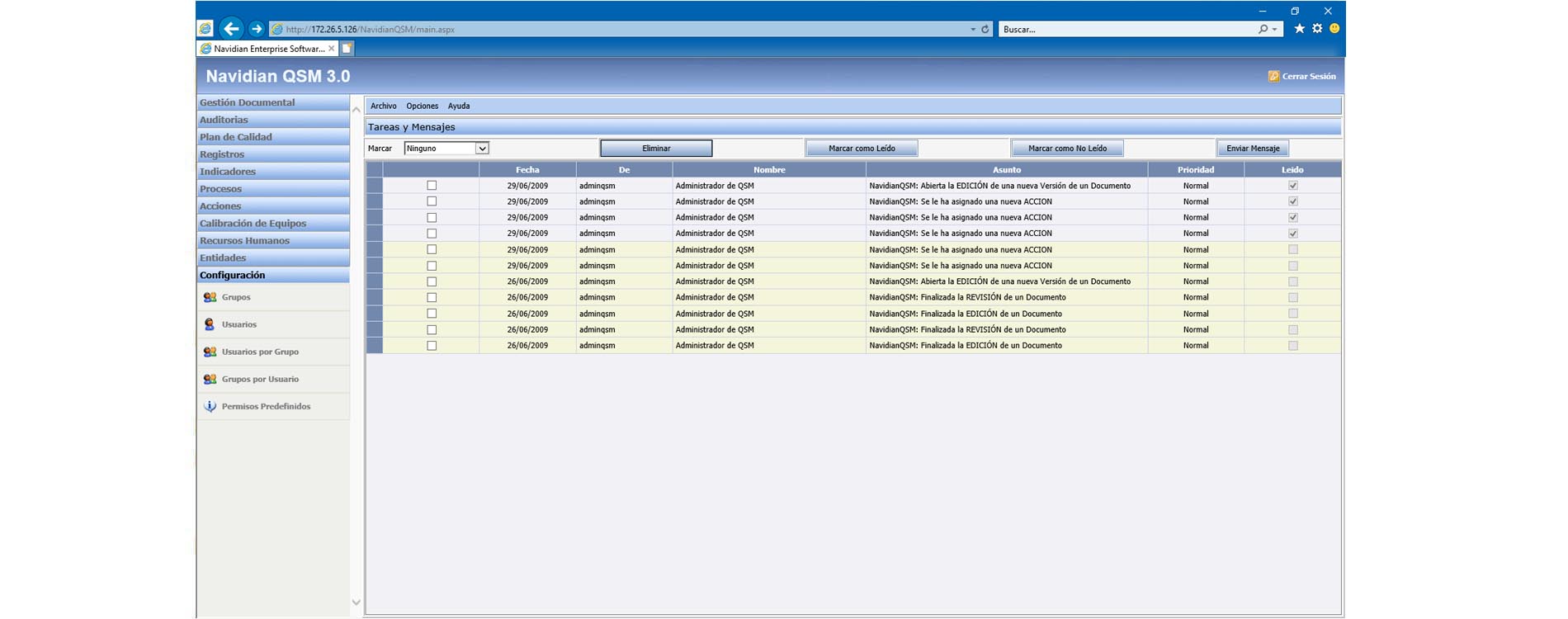The image size is (1568, 619).
Task: Open the Opciones menu
Action: point(422,106)
